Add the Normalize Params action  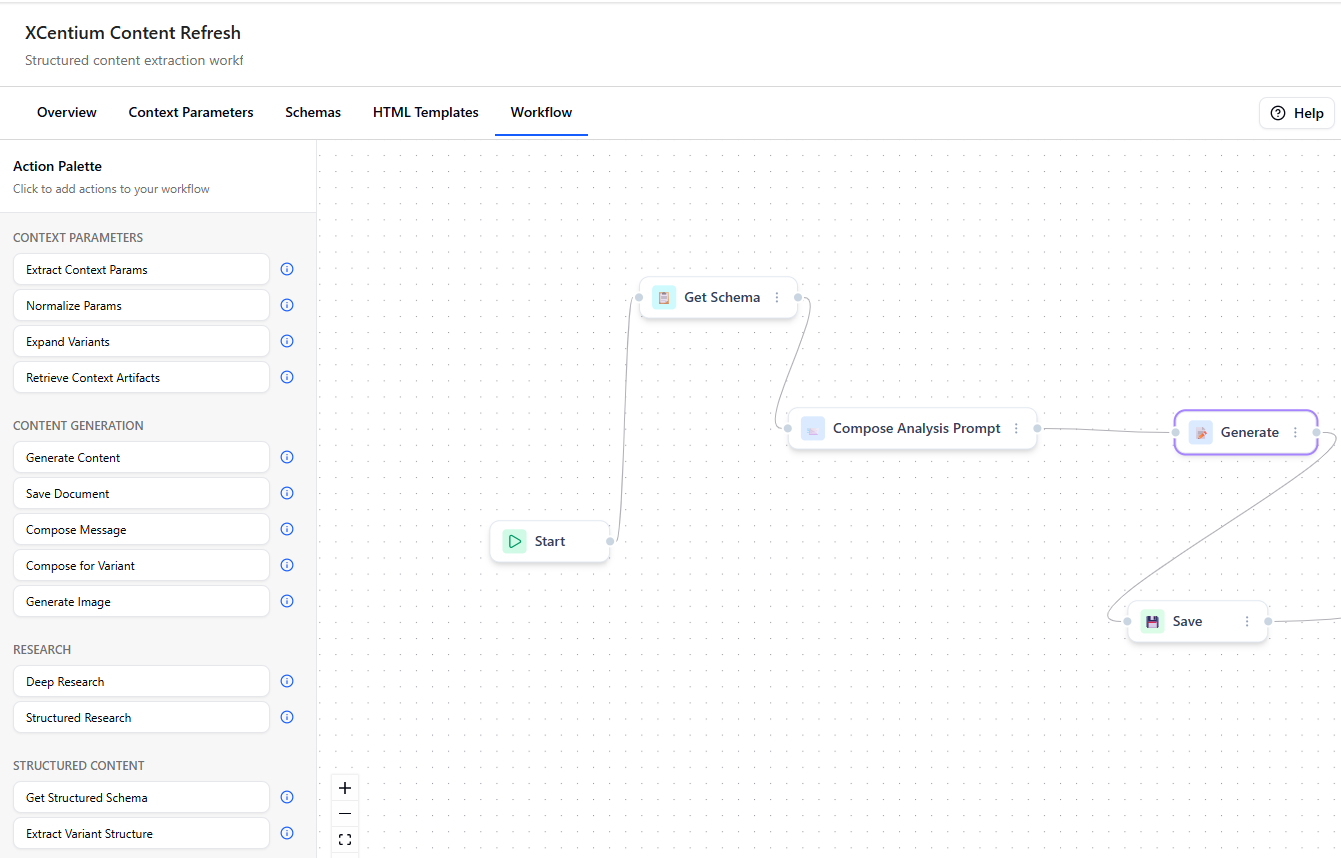point(140,305)
